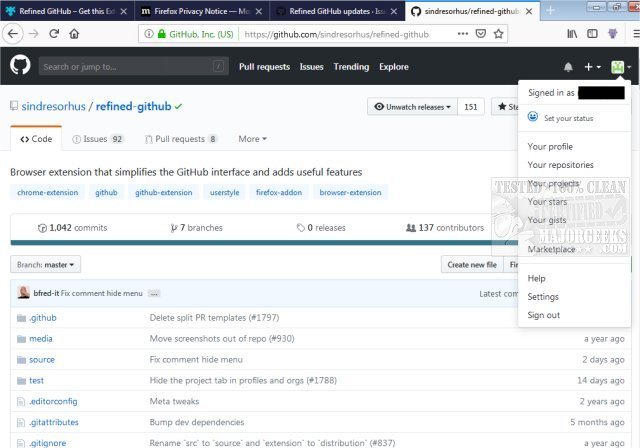The width and height of the screenshot is (640, 448).
Task: View the 7 branches
Action: coord(196,228)
